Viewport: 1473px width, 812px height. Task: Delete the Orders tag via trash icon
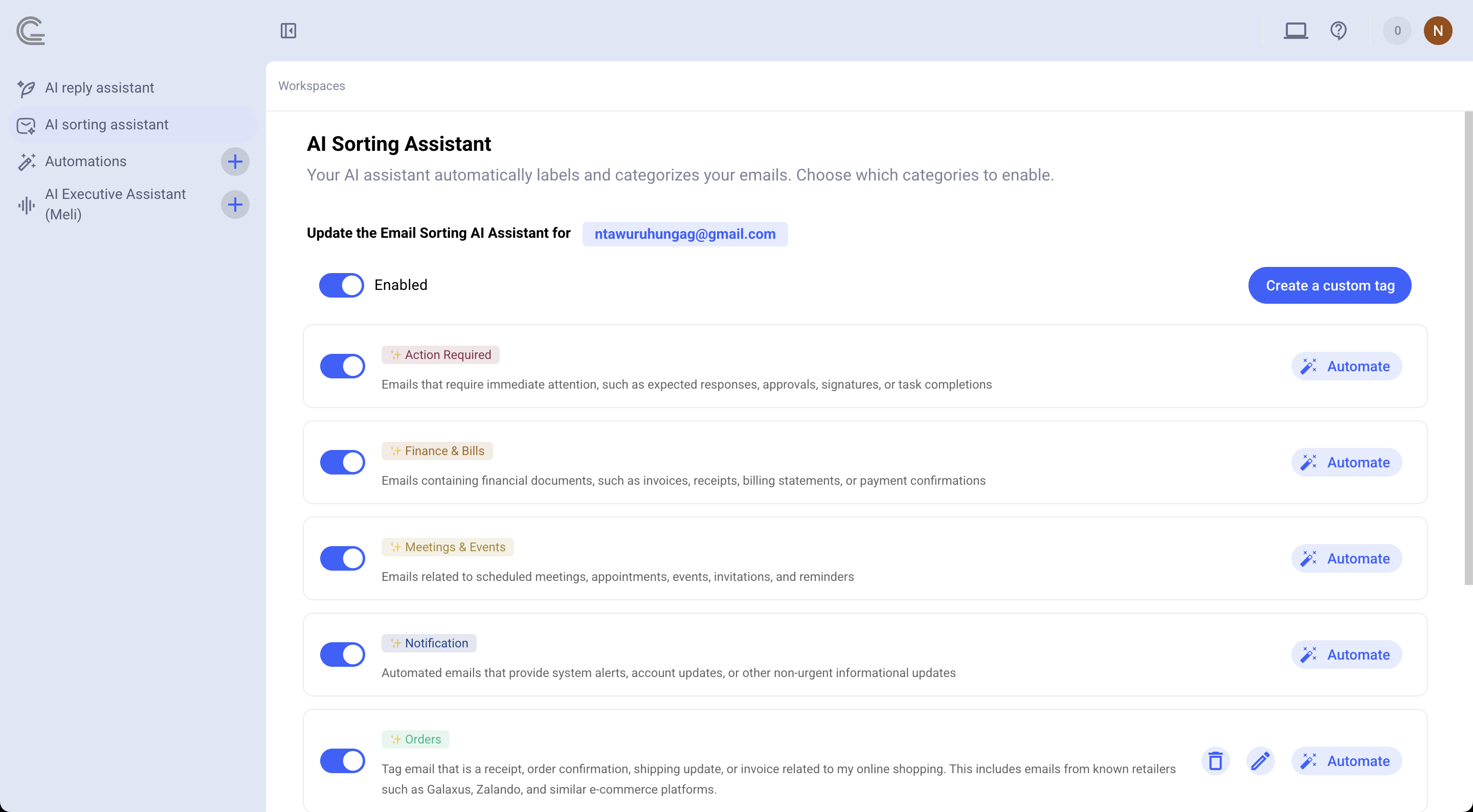(1215, 761)
